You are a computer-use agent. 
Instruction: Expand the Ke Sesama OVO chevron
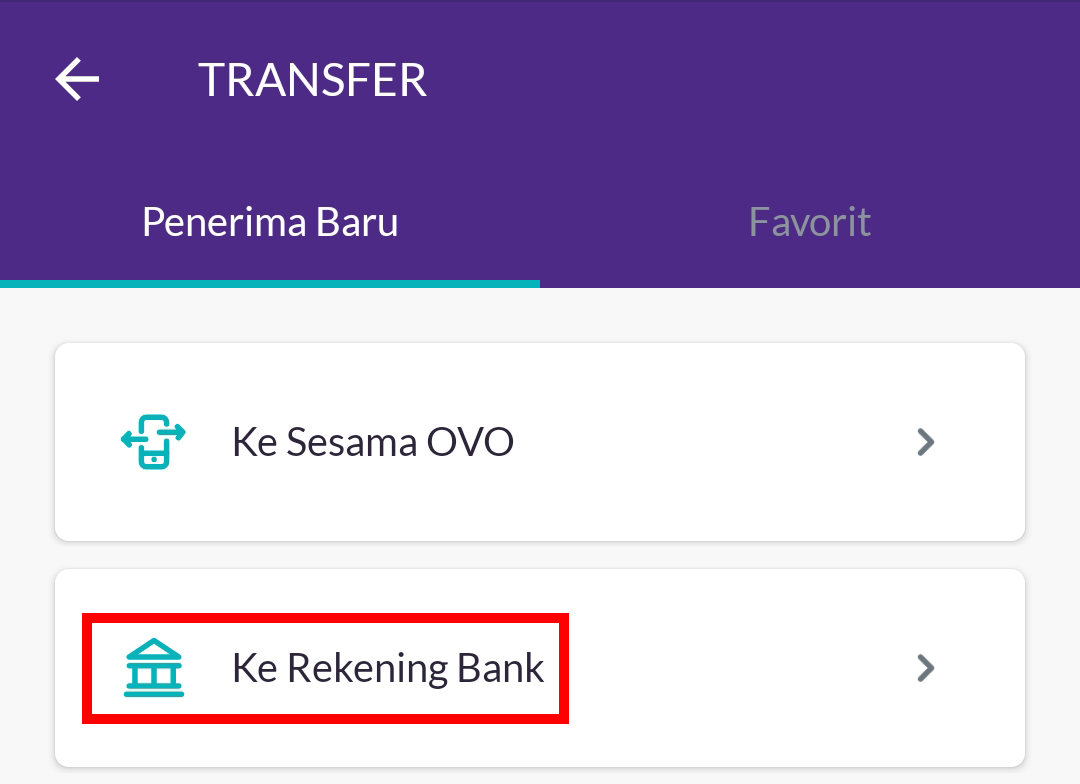coord(926,441)
